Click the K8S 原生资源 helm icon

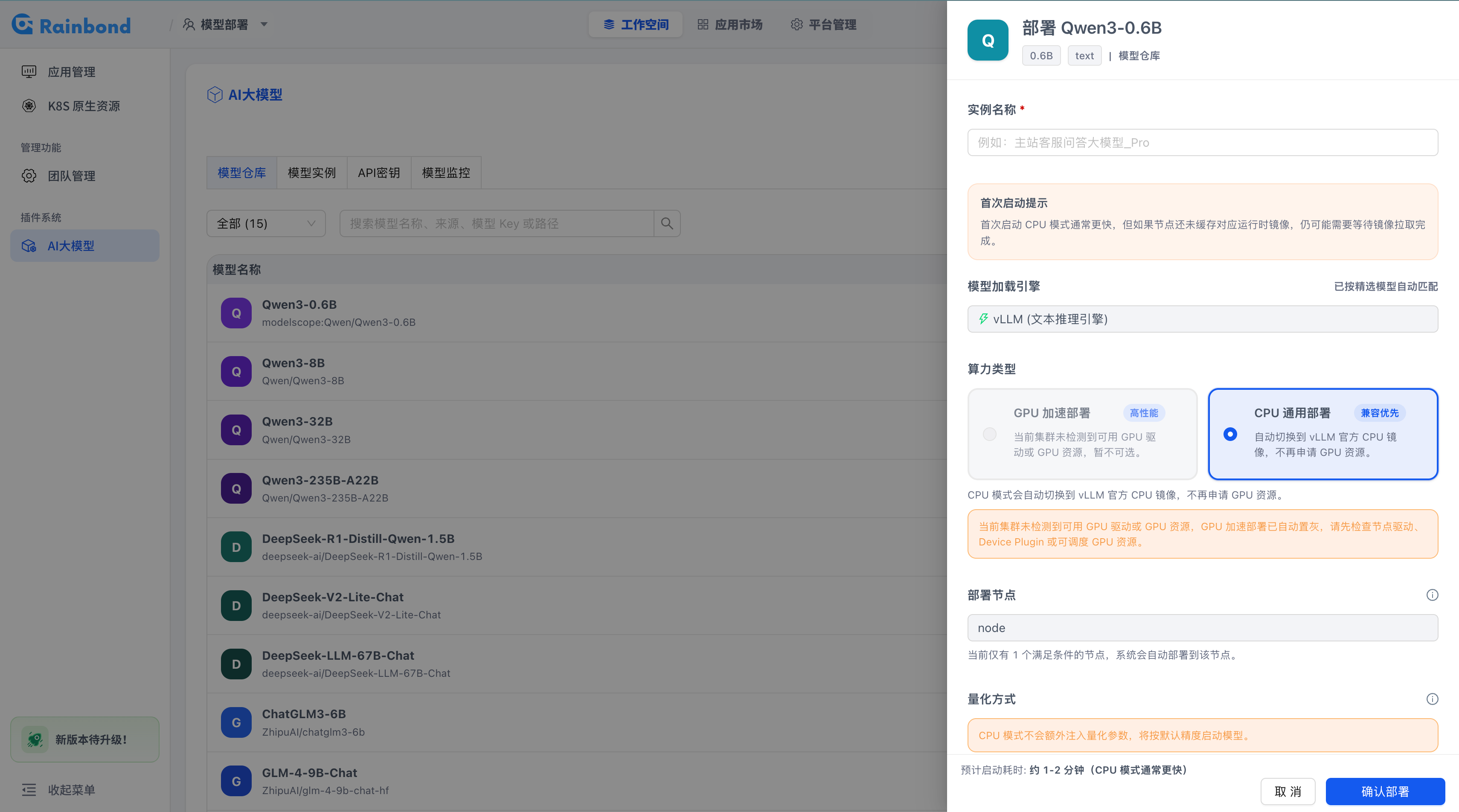[x=29, y=106]
